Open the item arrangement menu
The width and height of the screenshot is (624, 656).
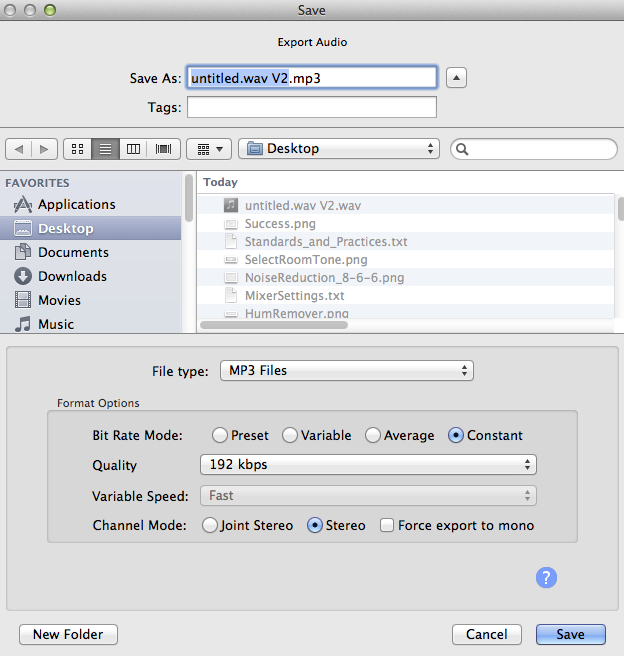[209, 149]
